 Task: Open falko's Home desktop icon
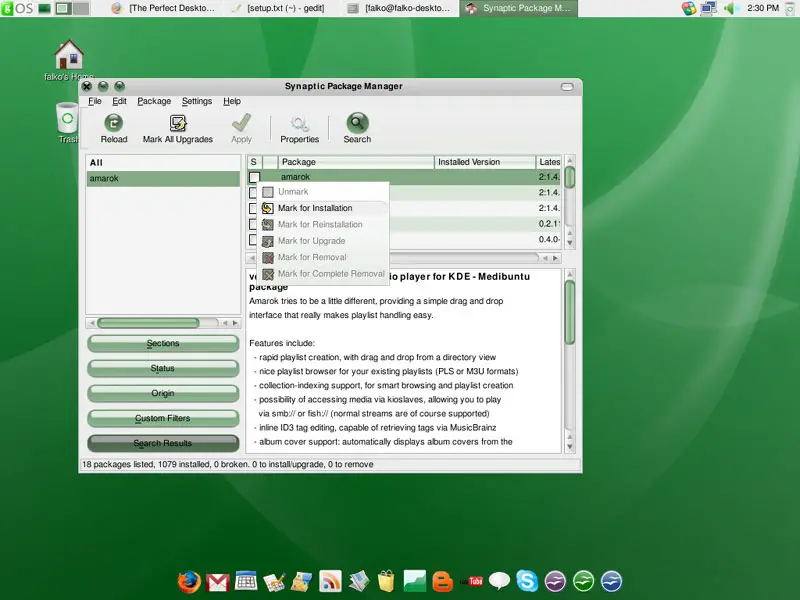pos(69,55)
